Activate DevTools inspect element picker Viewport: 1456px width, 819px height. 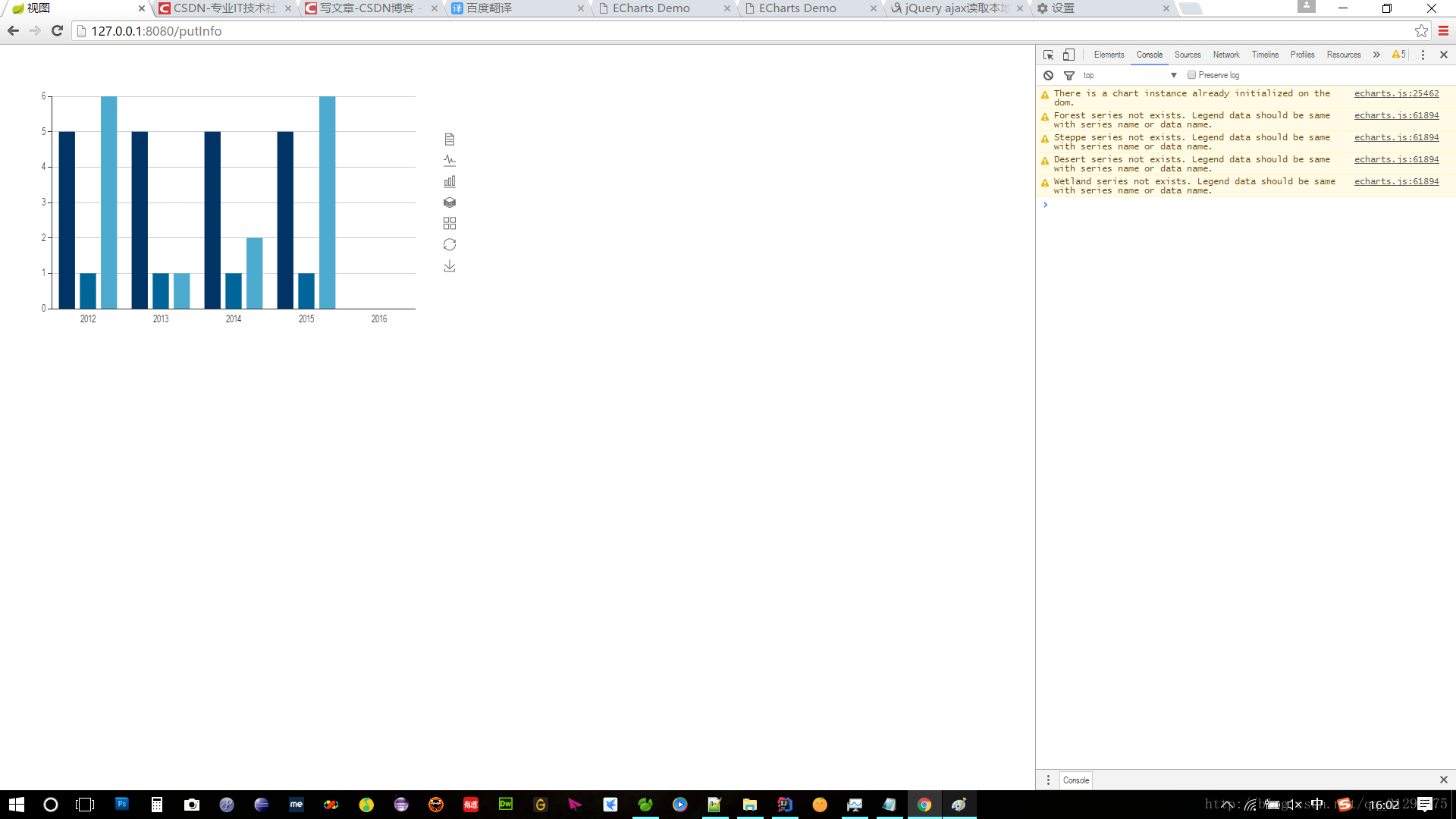1048,55
